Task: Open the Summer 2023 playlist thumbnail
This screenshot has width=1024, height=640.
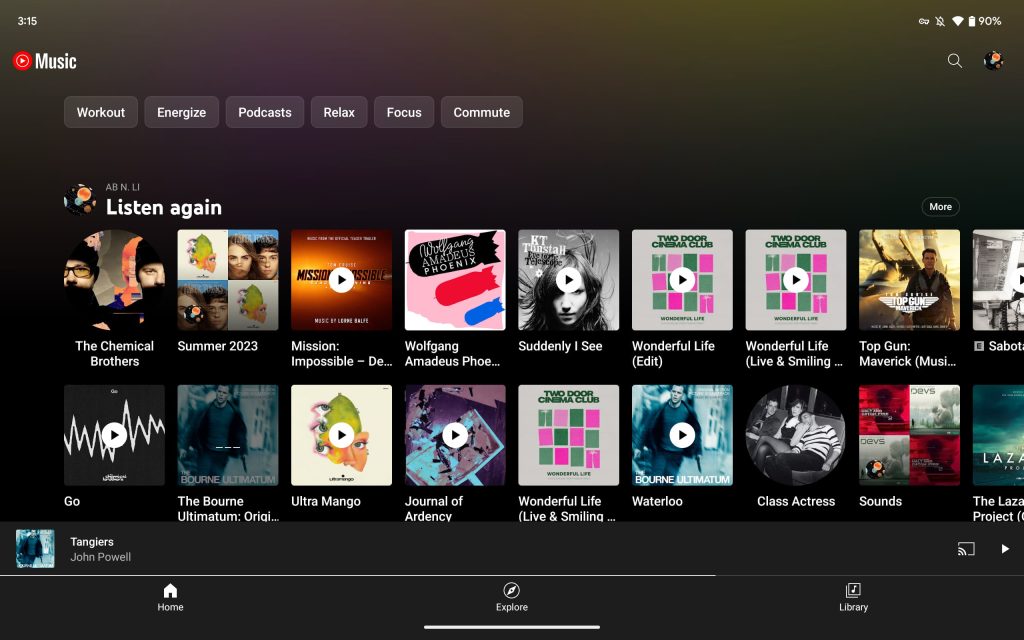Action: tap(228, 280)
